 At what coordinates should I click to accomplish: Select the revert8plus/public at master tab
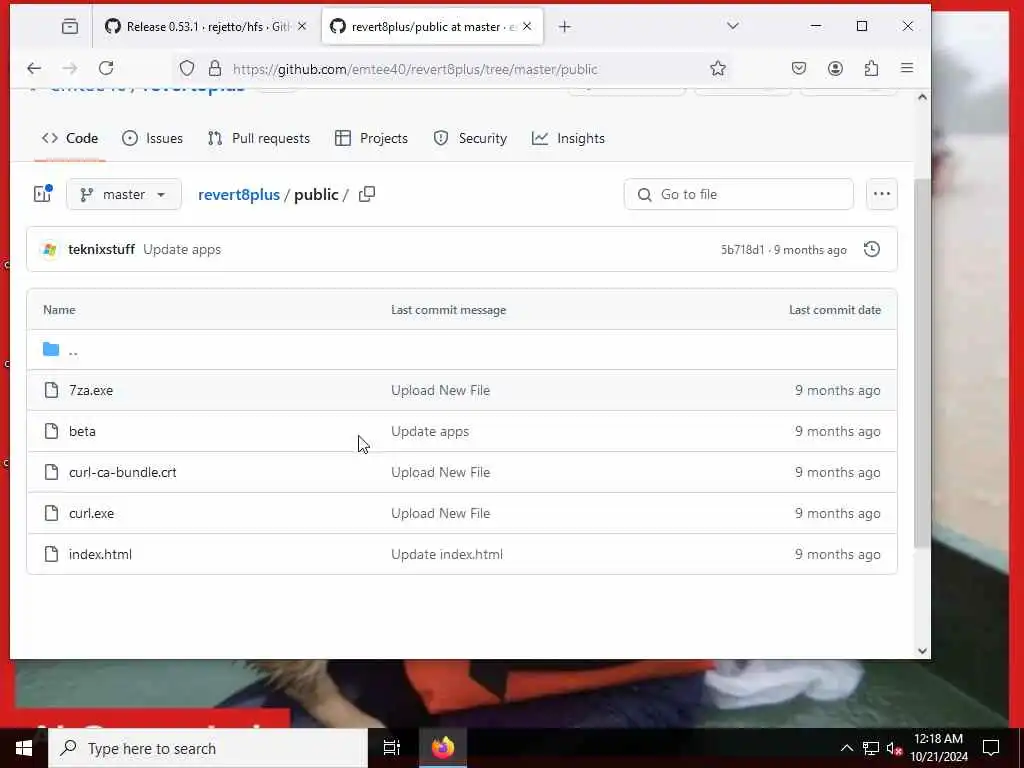pos(432,27)
